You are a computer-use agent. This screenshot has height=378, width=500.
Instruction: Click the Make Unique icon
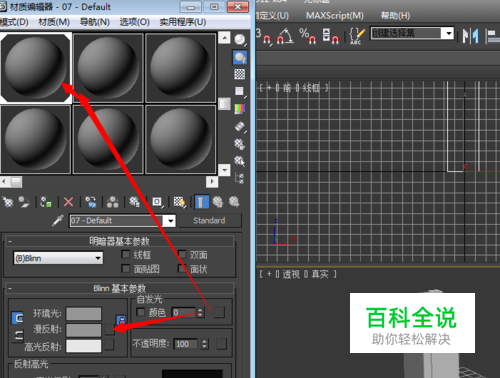[113, 202]
